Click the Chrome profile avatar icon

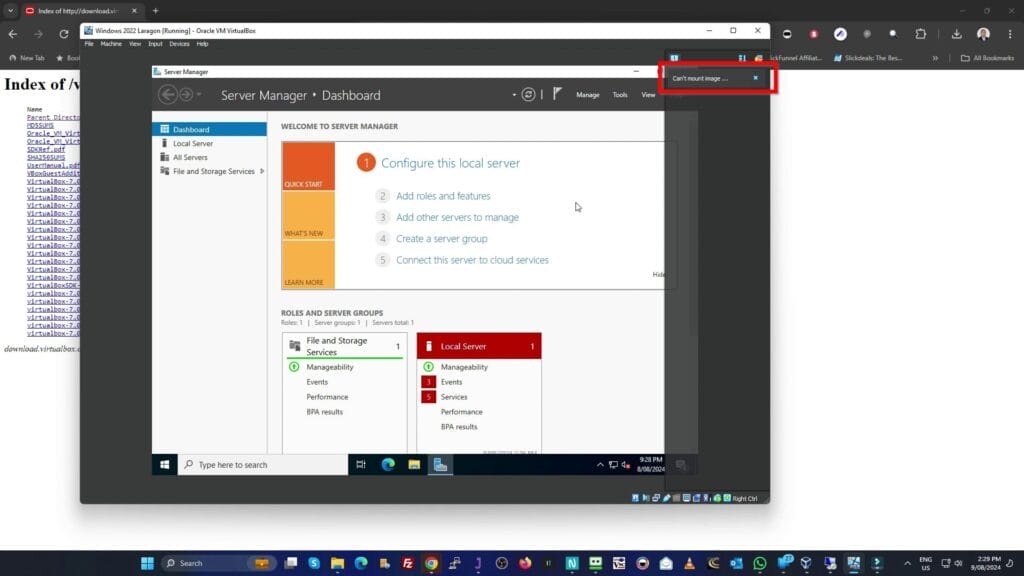pos(985,33)
